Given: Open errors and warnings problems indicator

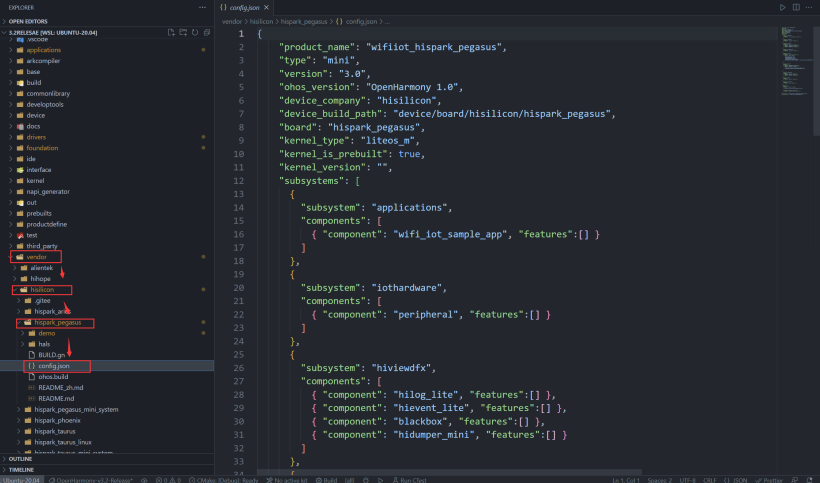Looking at the screenshot, I should (168, 480).
